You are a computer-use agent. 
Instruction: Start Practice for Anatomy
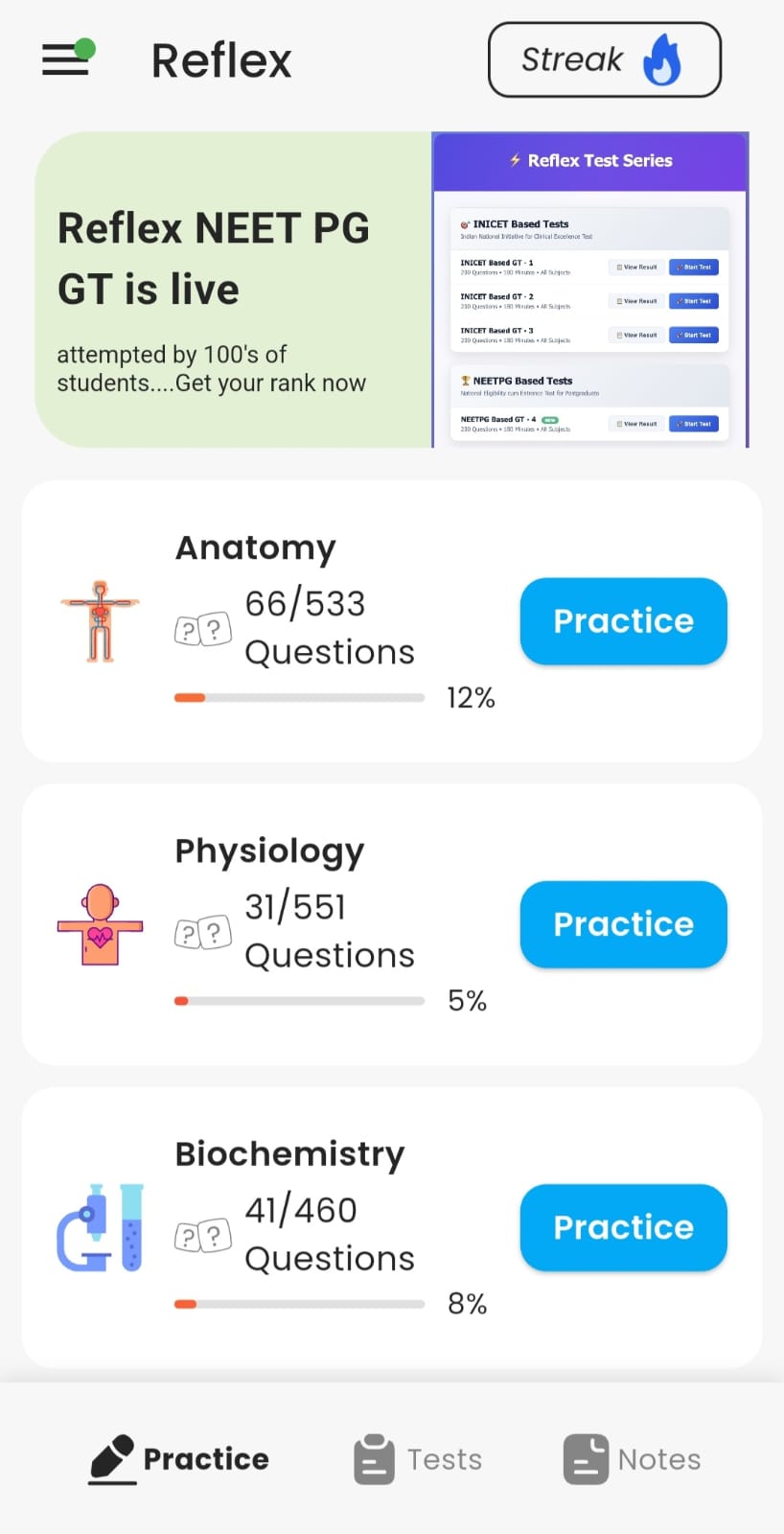click(x=623, y=621)
